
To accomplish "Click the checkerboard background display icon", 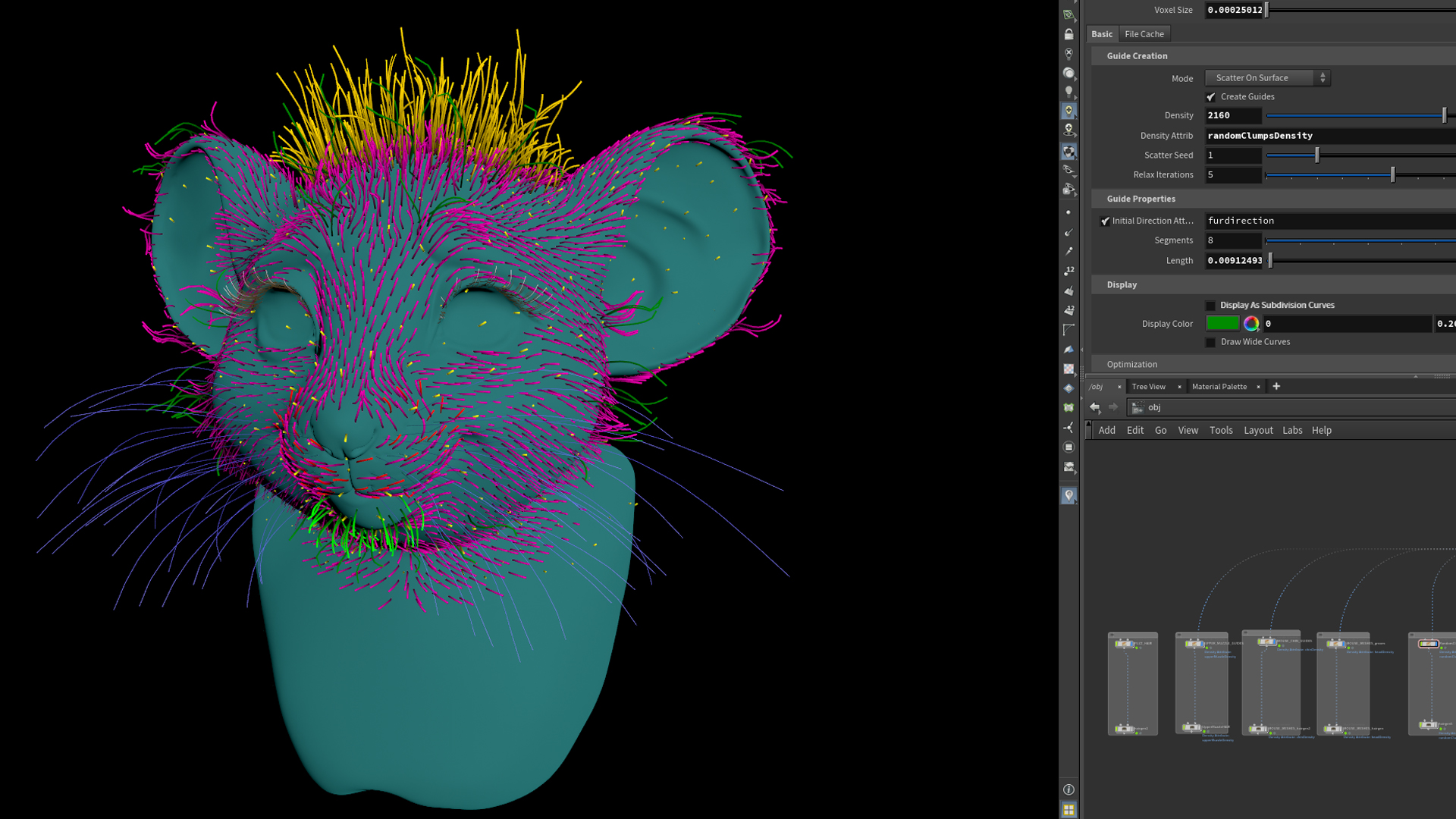I will [1068, 369].
